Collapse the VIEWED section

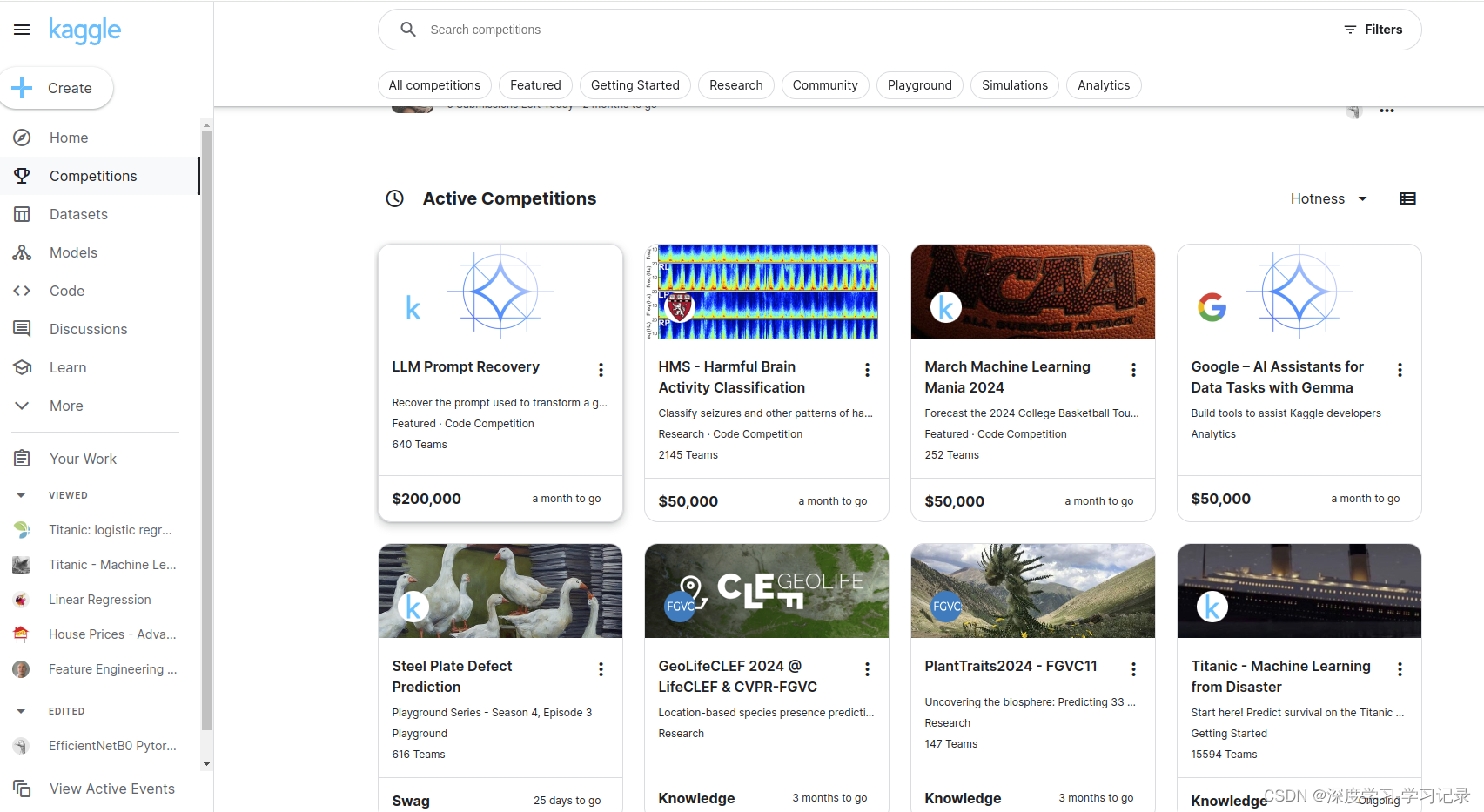(21, 495)
